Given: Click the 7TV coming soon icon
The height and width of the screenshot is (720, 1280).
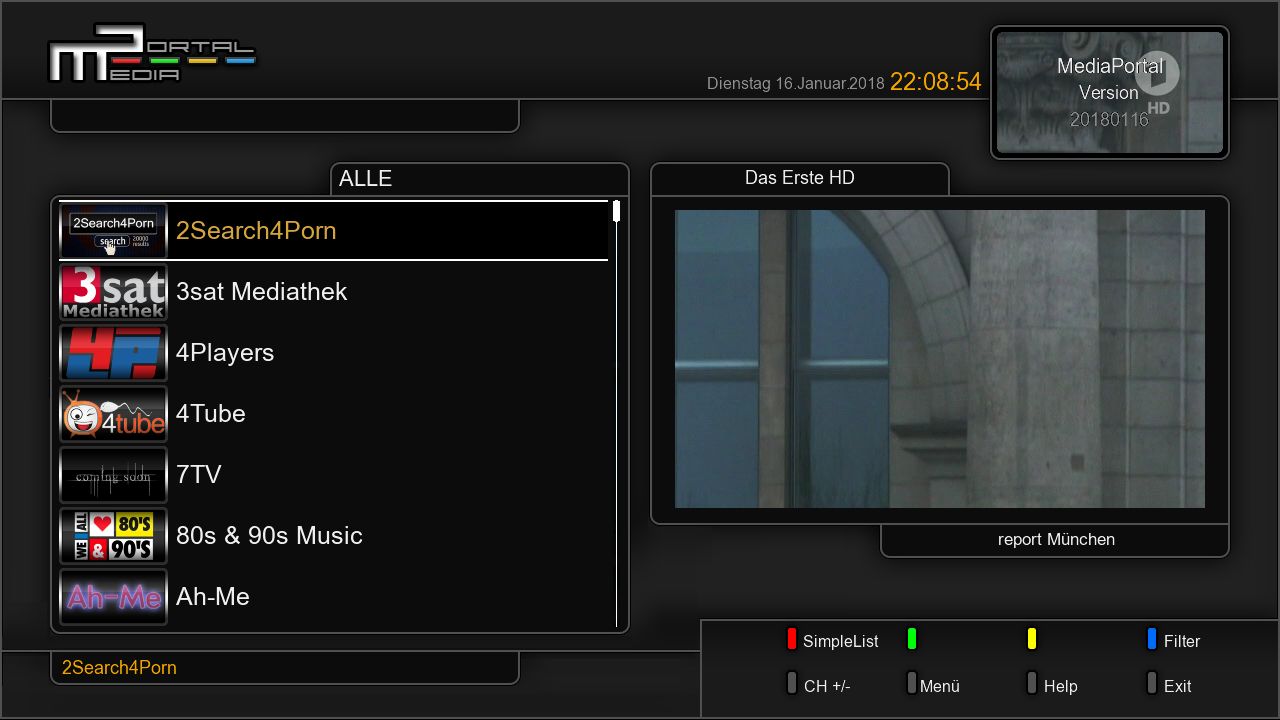Looking at the screenshot, I should pyautogui.click(x=113, y=475).
